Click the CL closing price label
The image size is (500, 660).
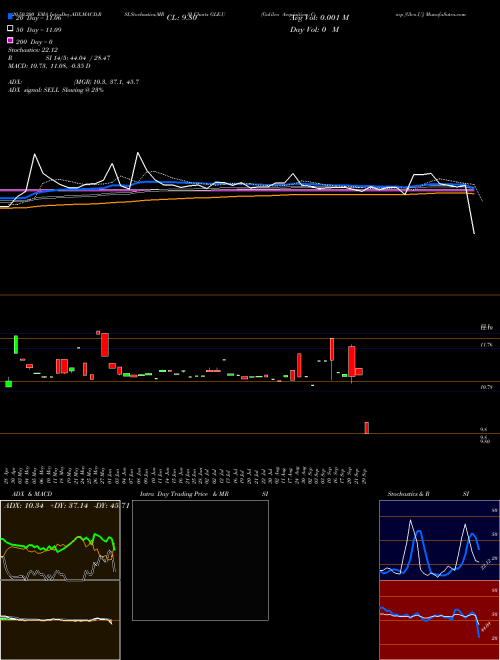[x=182, y=18]
